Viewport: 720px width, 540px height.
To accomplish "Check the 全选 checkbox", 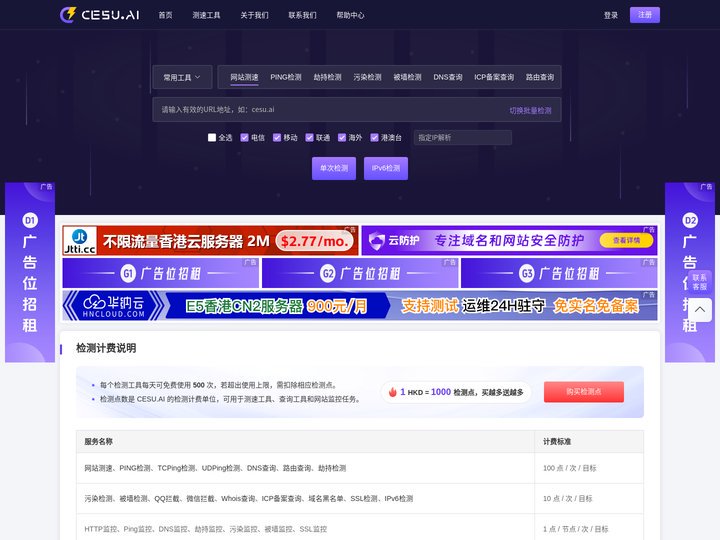I will tap(212, 137).
